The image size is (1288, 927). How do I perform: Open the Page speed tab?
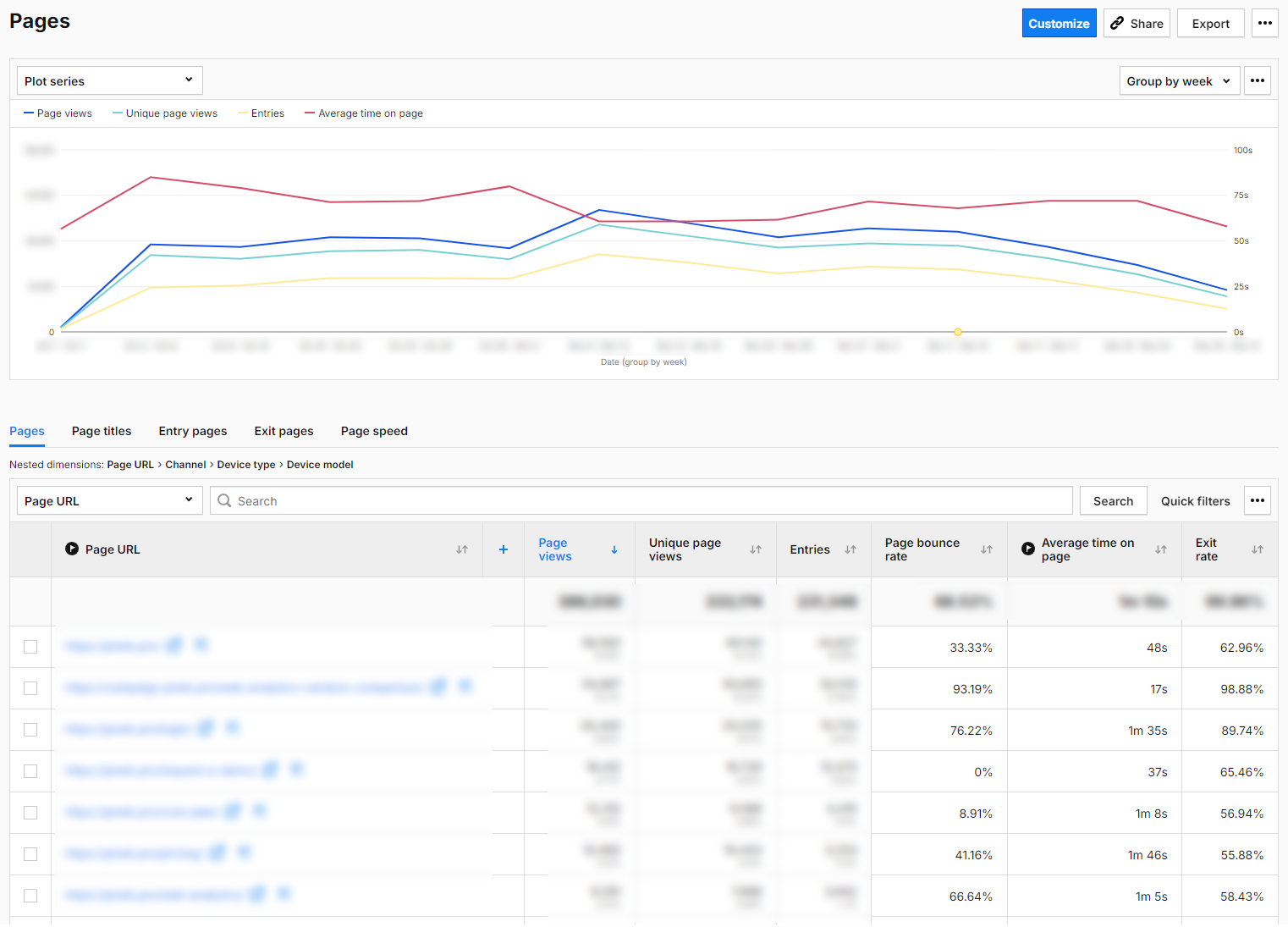374,431
